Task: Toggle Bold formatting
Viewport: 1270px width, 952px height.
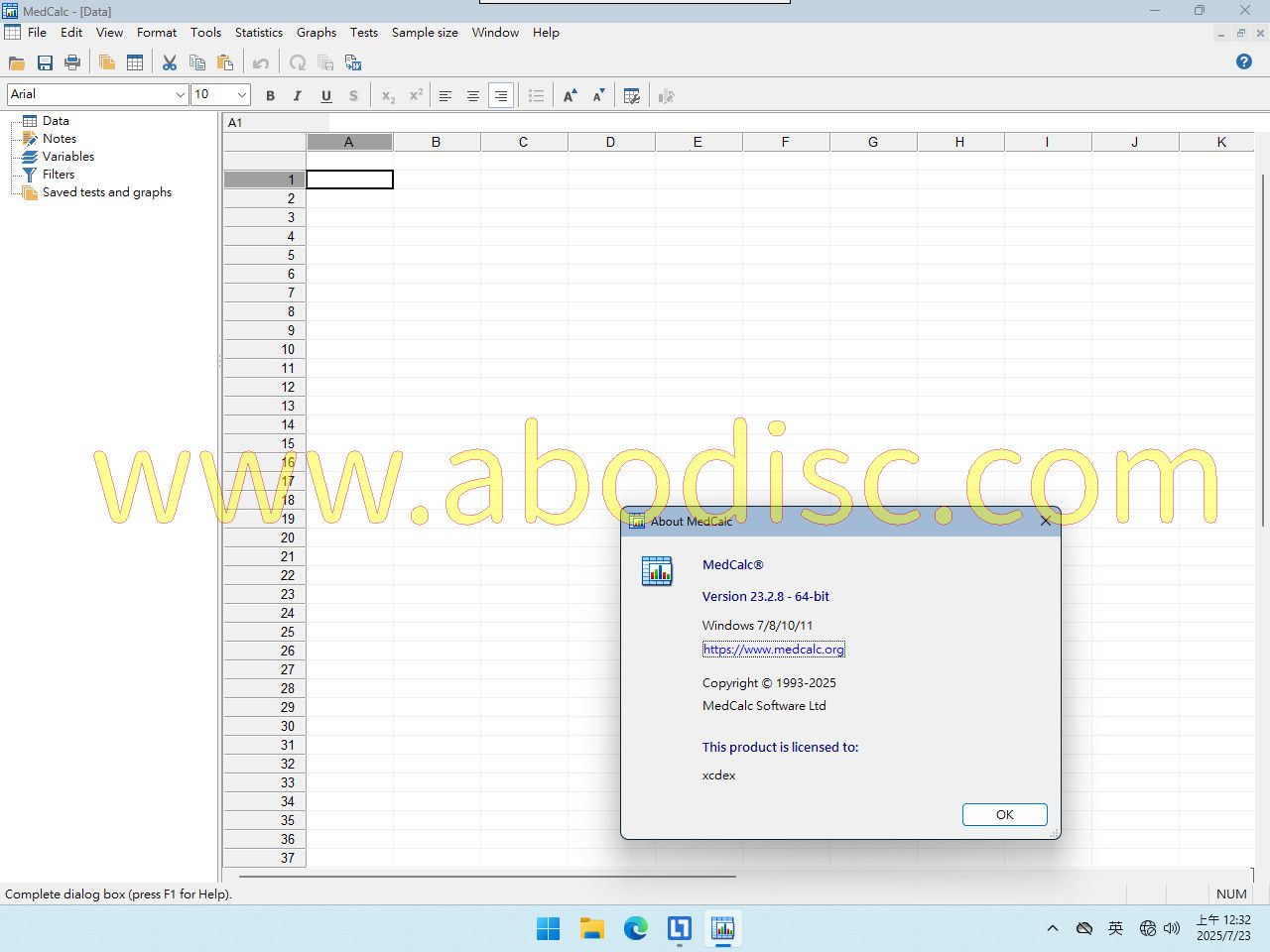Action: [x=270, y=96]
